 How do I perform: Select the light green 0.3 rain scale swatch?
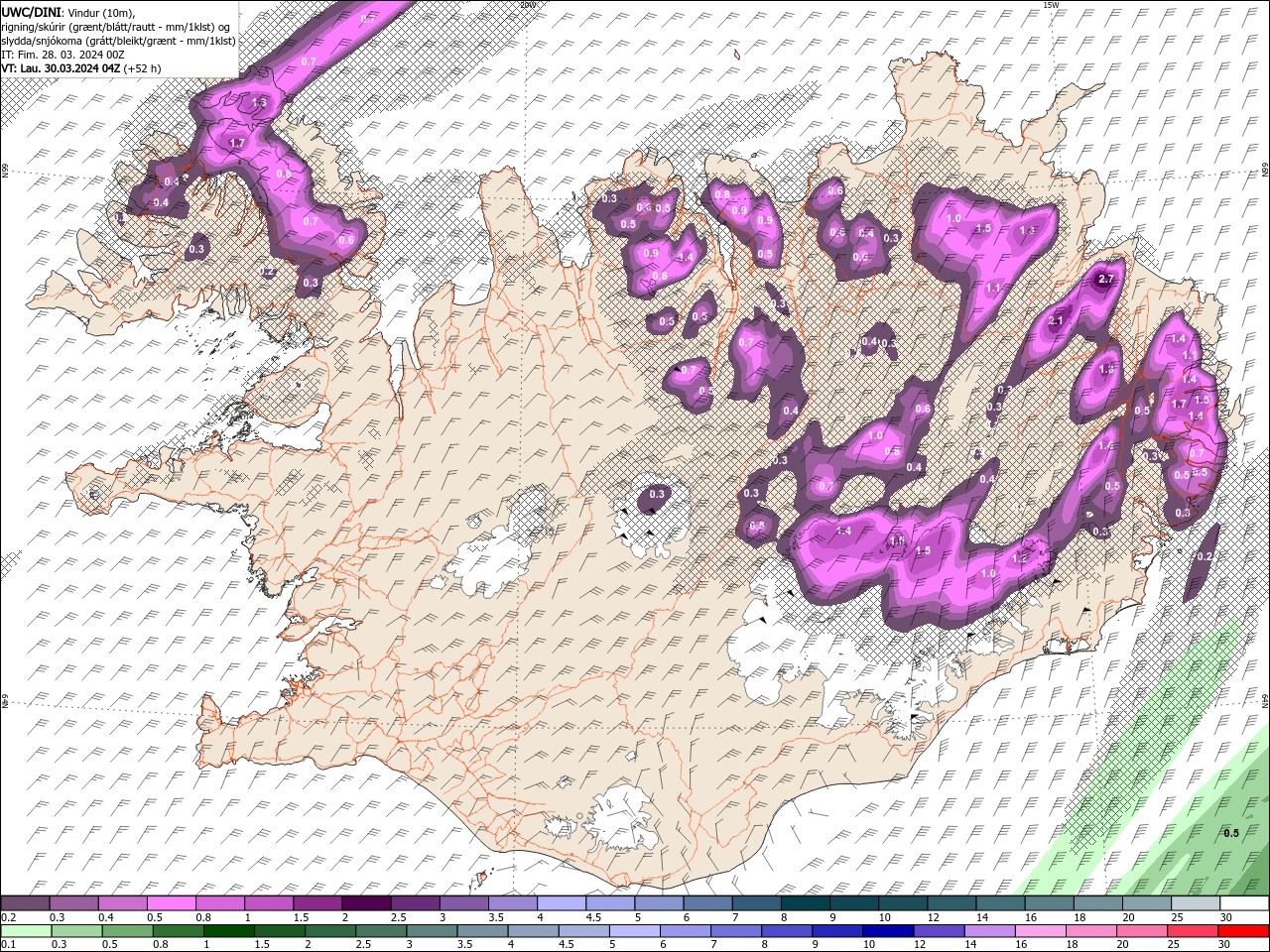pyautogui.click(x=76, y=931)
